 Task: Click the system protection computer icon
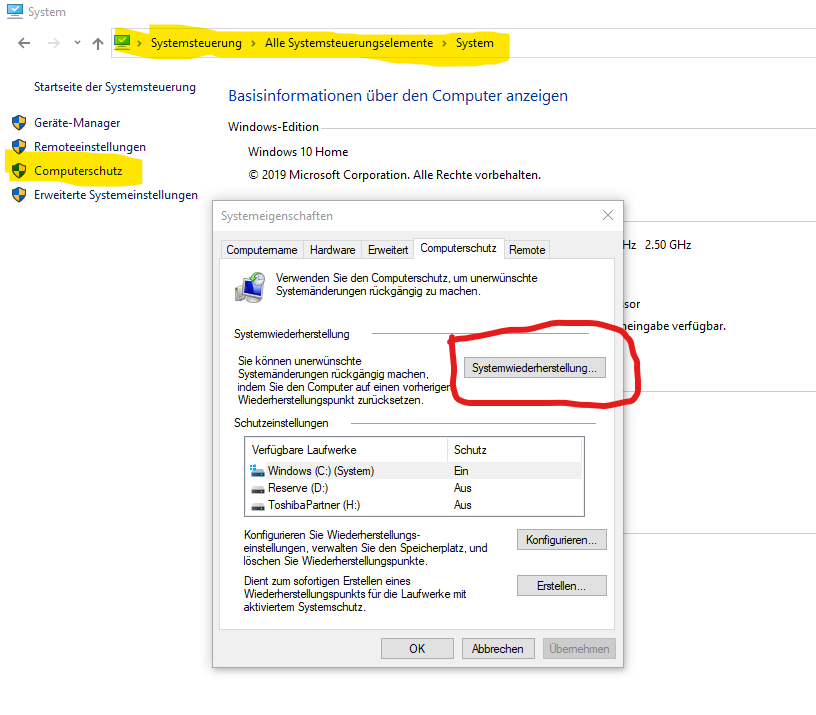[x=250, y=287]
